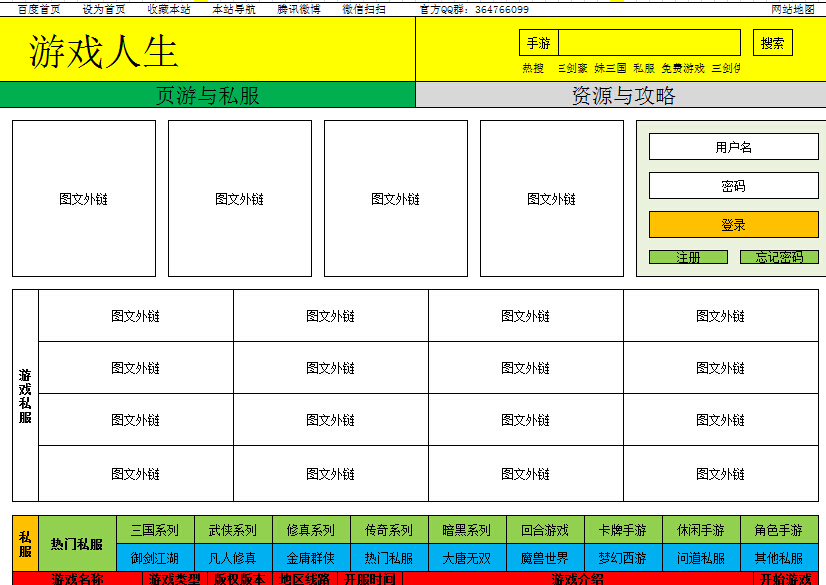Click the 用户名 username input box
The width and height of the screenshot is (826, 585).
(733, 147)
